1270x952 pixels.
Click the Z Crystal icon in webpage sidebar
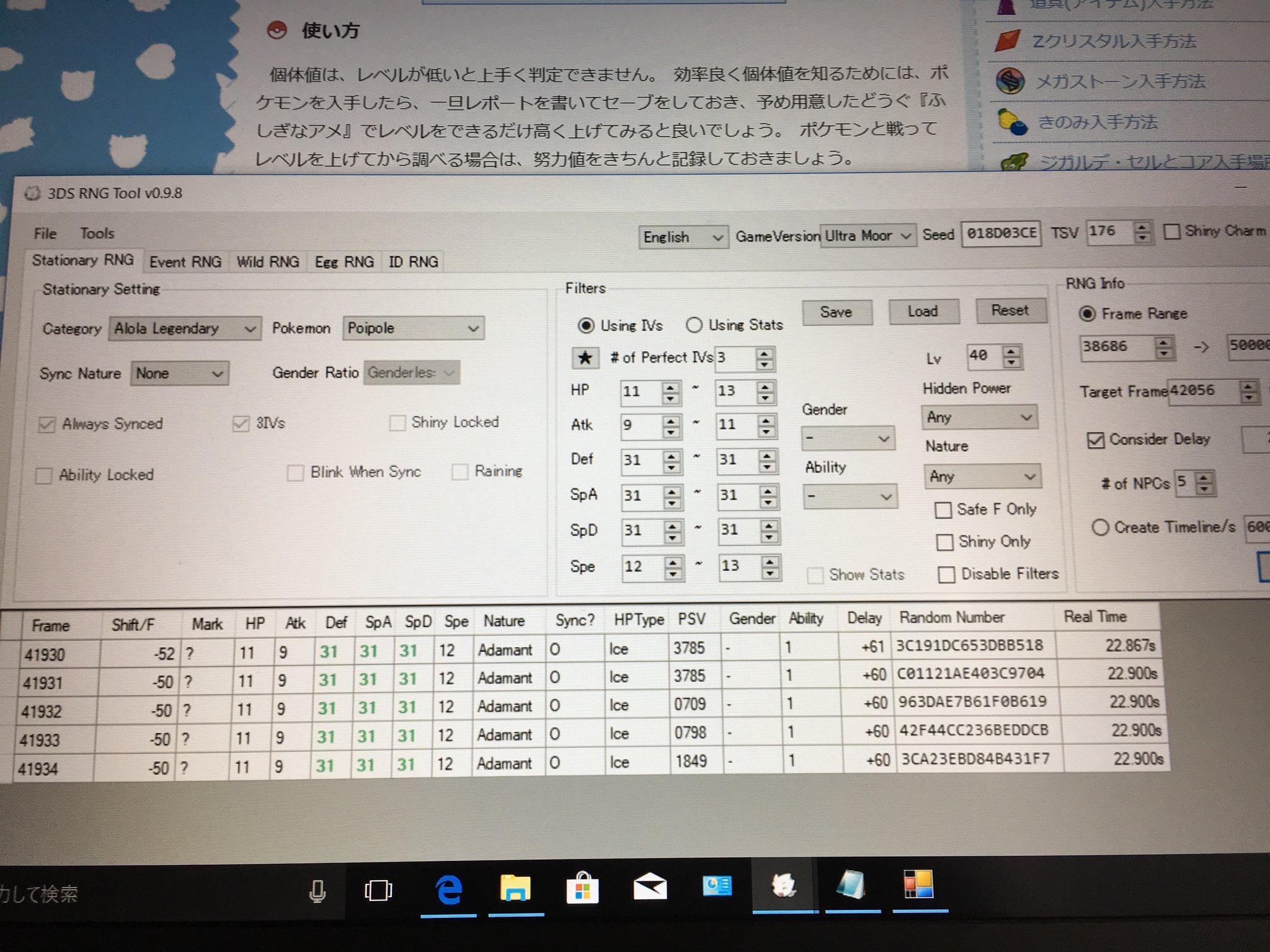coord(1008,40)
